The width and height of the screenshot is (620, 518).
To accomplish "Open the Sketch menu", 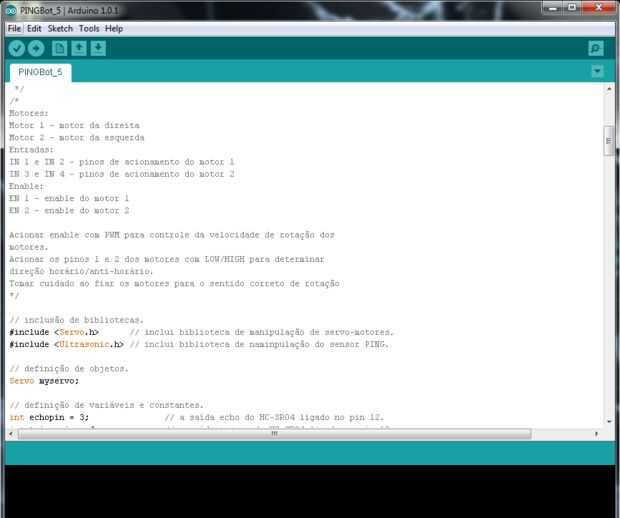I will 60,28.
